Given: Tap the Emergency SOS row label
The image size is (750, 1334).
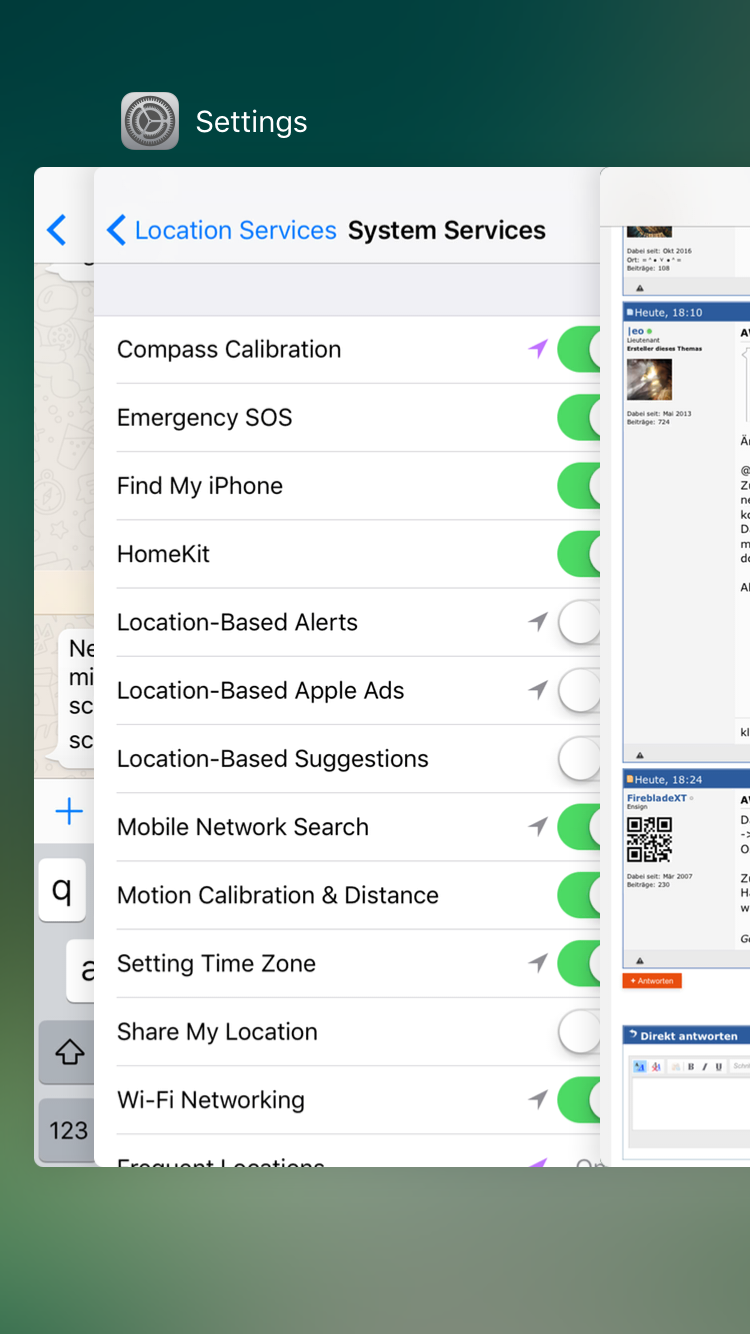Looking at the screenshot, I should (x=205, y=417).
